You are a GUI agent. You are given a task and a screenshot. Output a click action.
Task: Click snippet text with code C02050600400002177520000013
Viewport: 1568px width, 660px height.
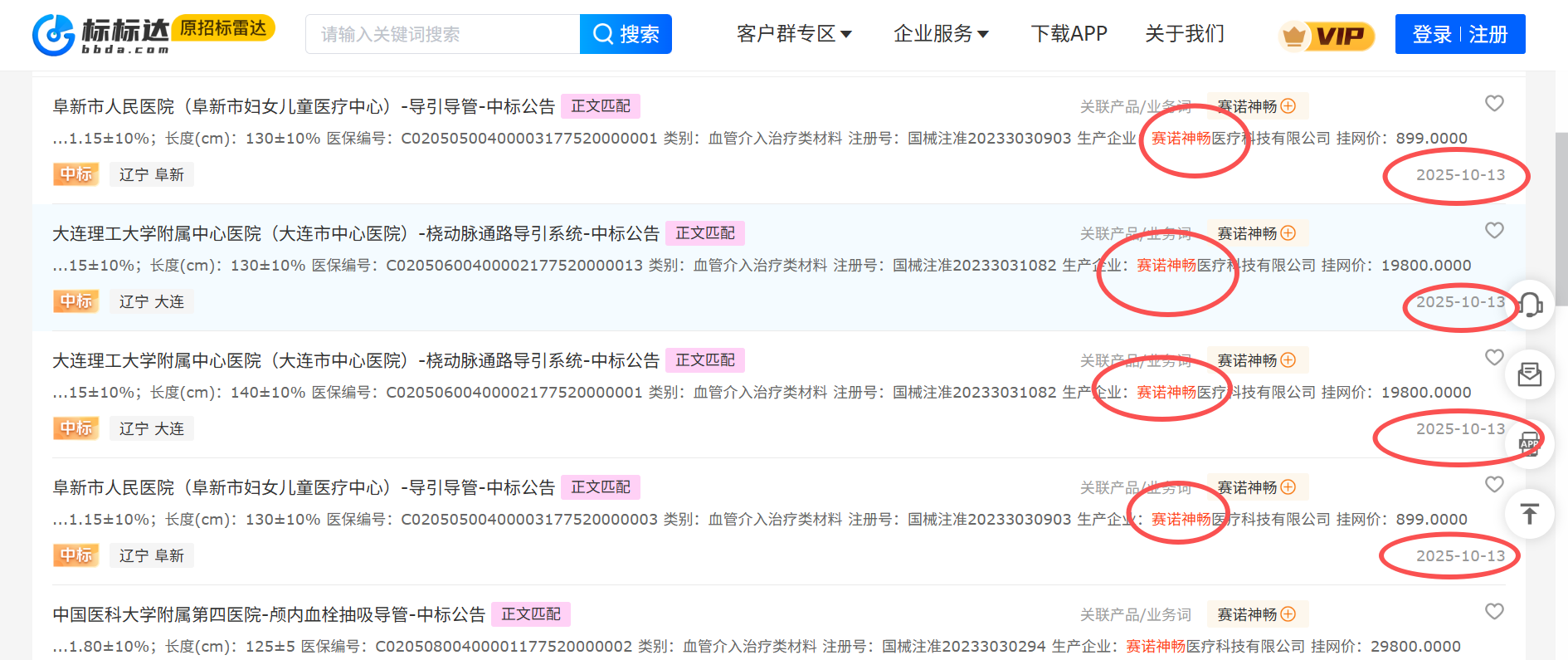(762, 265)
